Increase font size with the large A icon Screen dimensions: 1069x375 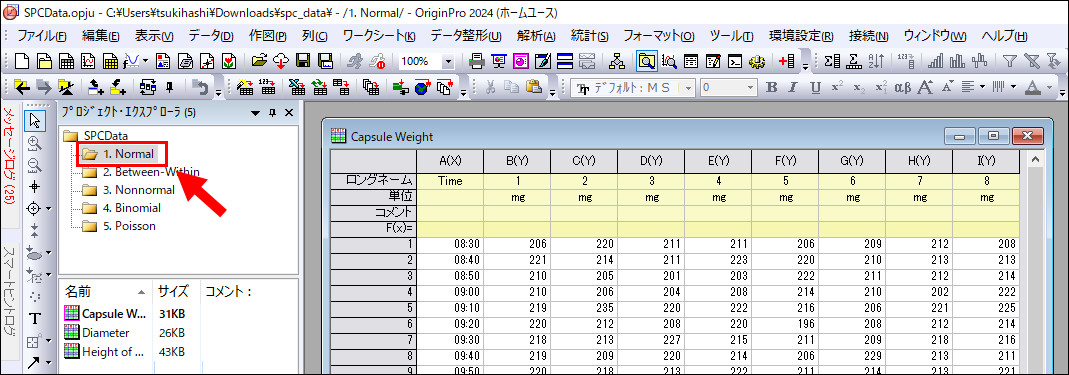coord(925,87)
